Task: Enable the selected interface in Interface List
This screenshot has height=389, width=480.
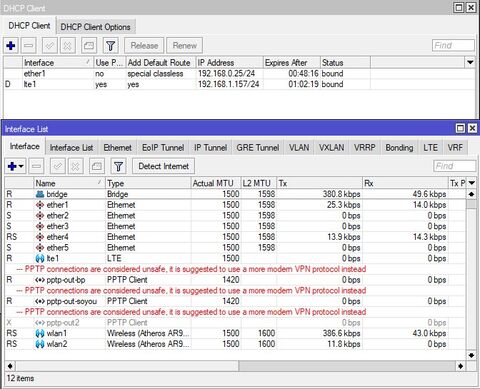Action: [57, 166]
